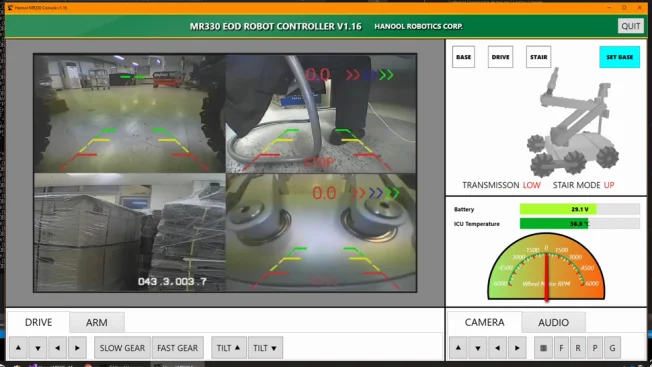The height and width of the screenshot is (367, 652).
Task: Click the camera quad-view square icon
Action: click(x=543, y=347)
